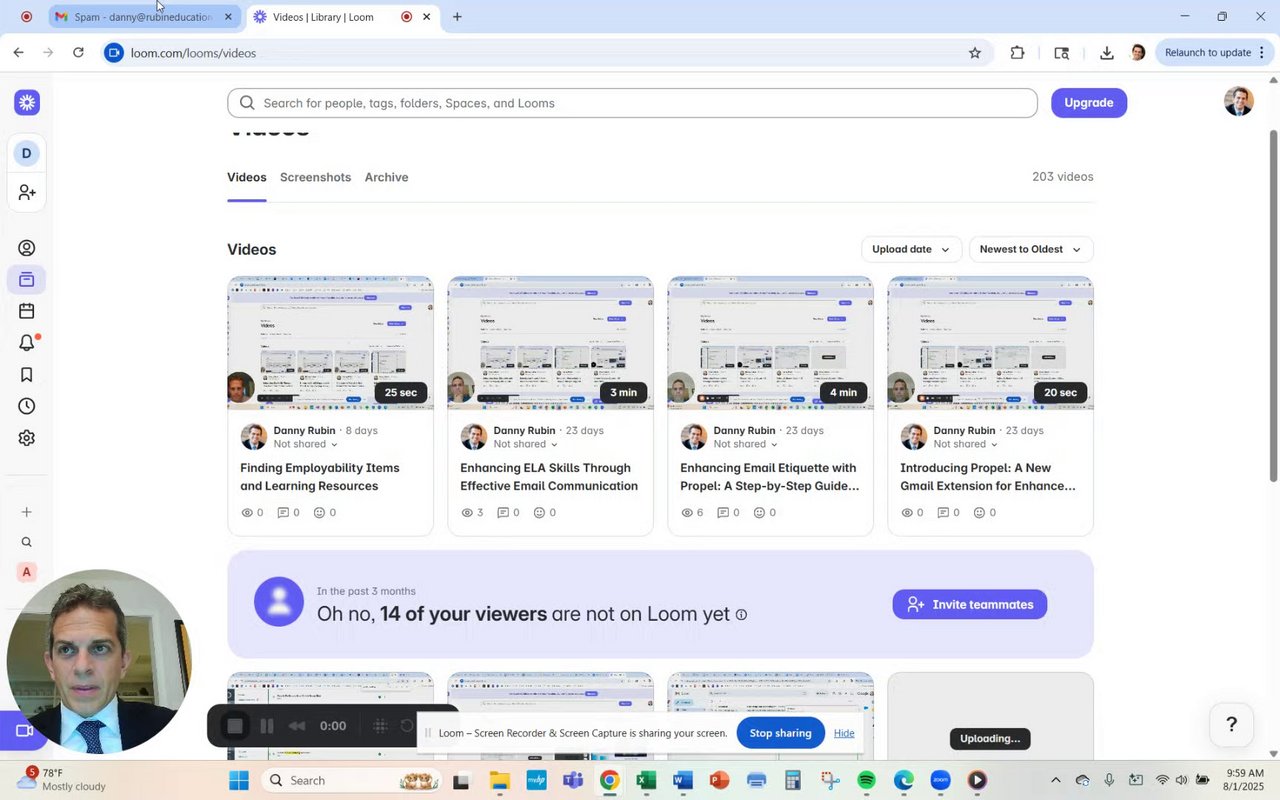
Task: Open PowerPoint from the taskbar
Action: [719, 780]
